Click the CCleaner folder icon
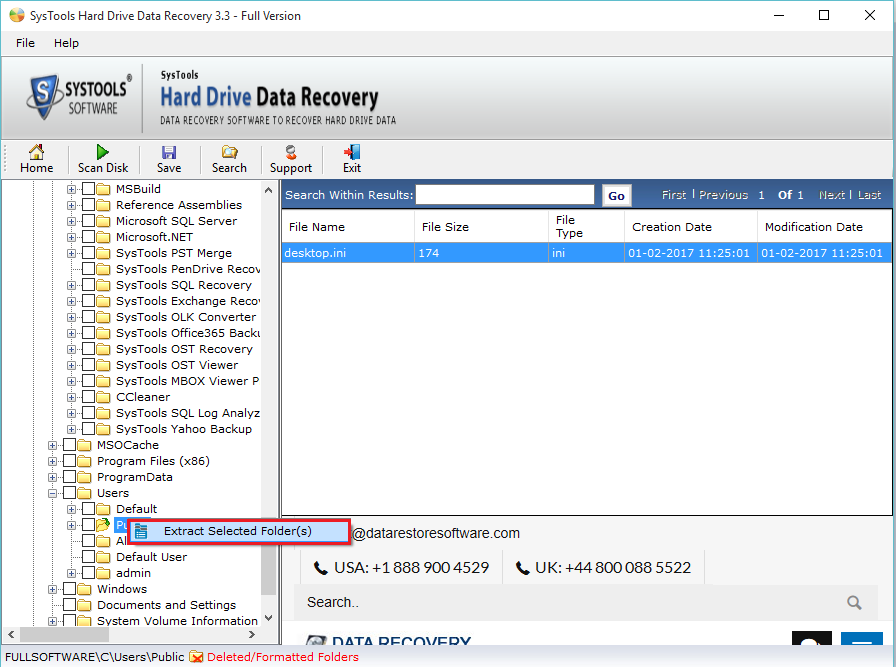Viewport: 896px width, 667px height. 103,397
